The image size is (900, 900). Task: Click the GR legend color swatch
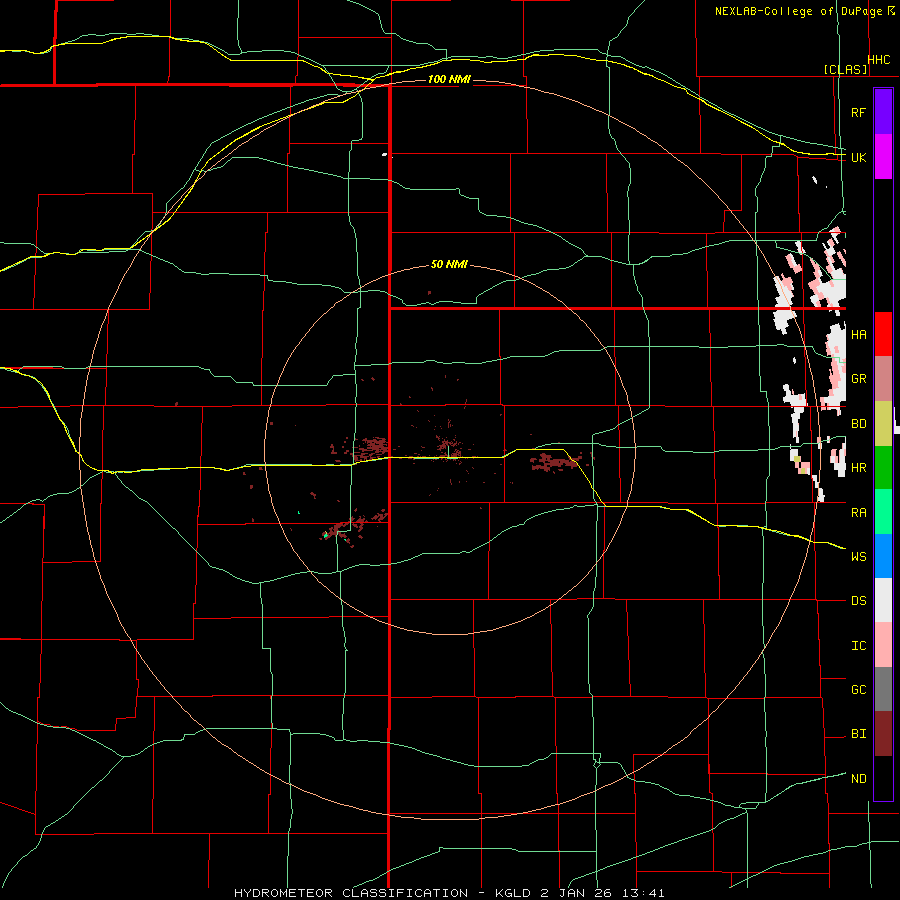tap(883, 379)
